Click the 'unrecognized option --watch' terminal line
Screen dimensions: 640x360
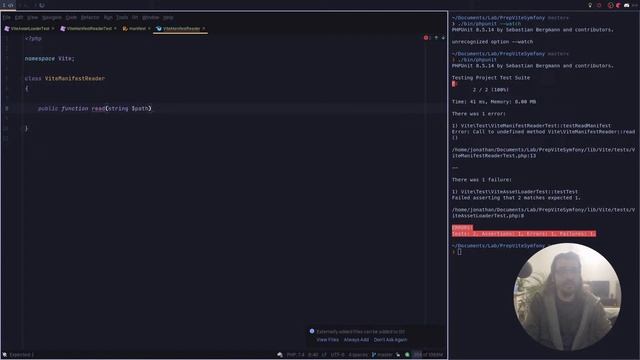pos(492,42)
